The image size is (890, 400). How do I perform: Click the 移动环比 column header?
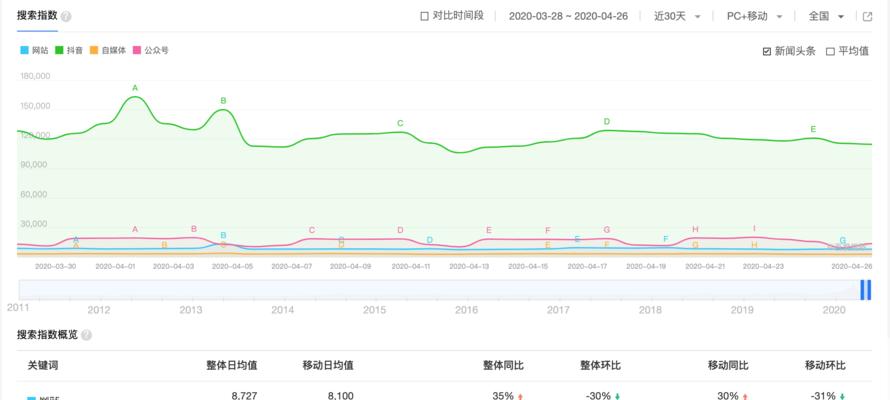click(825, 366)
